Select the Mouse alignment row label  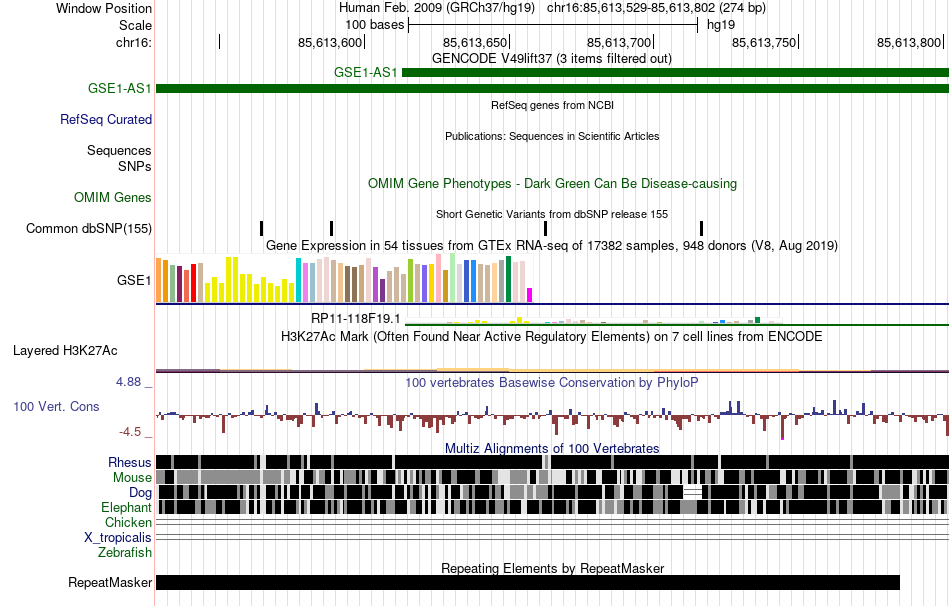[x=132, y=478]
